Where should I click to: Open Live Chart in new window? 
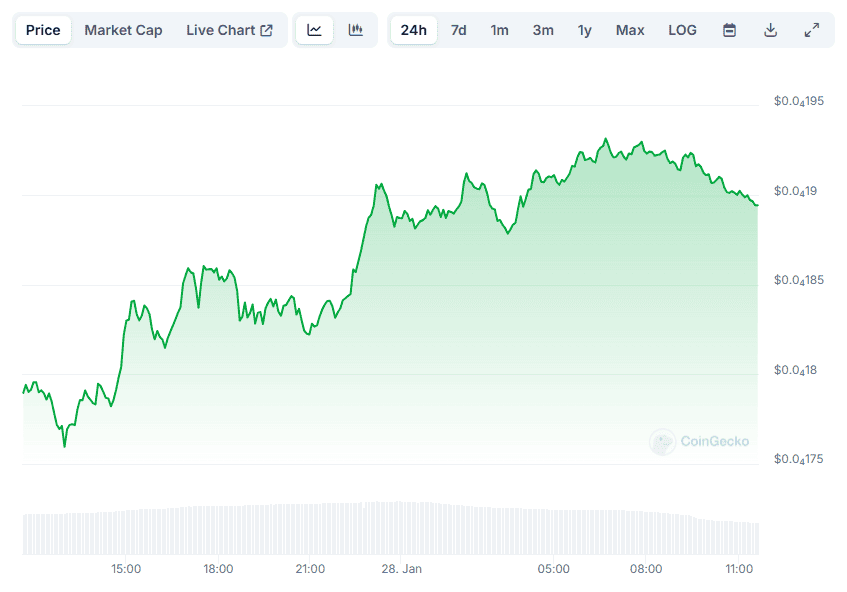229,30
